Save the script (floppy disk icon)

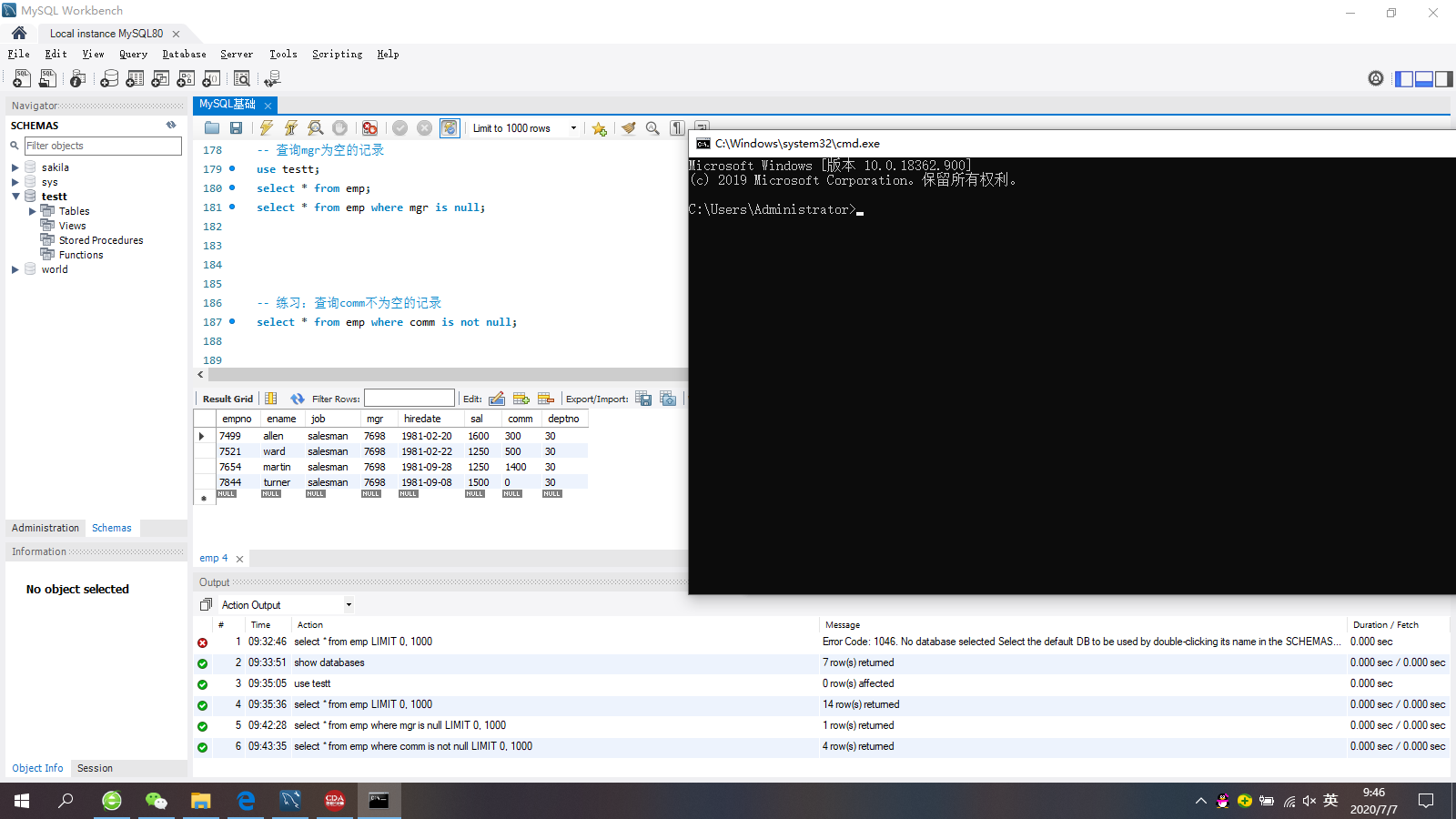pyautogui.click(x=236, y=128)
